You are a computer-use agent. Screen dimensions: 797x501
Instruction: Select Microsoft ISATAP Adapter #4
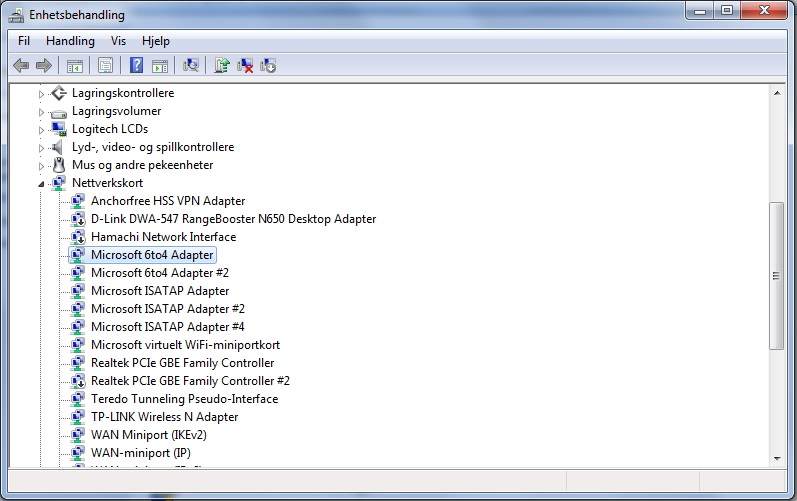pos(168,327)
